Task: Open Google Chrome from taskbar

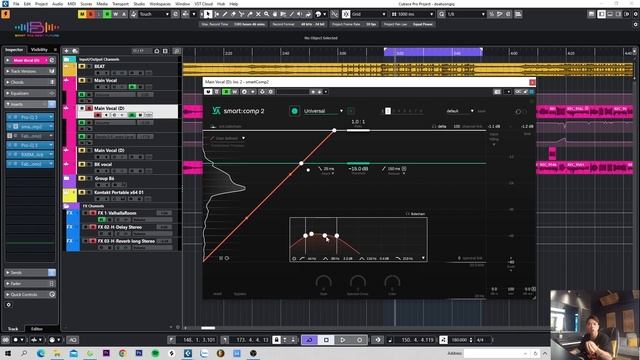Action: tap(122, 353)
